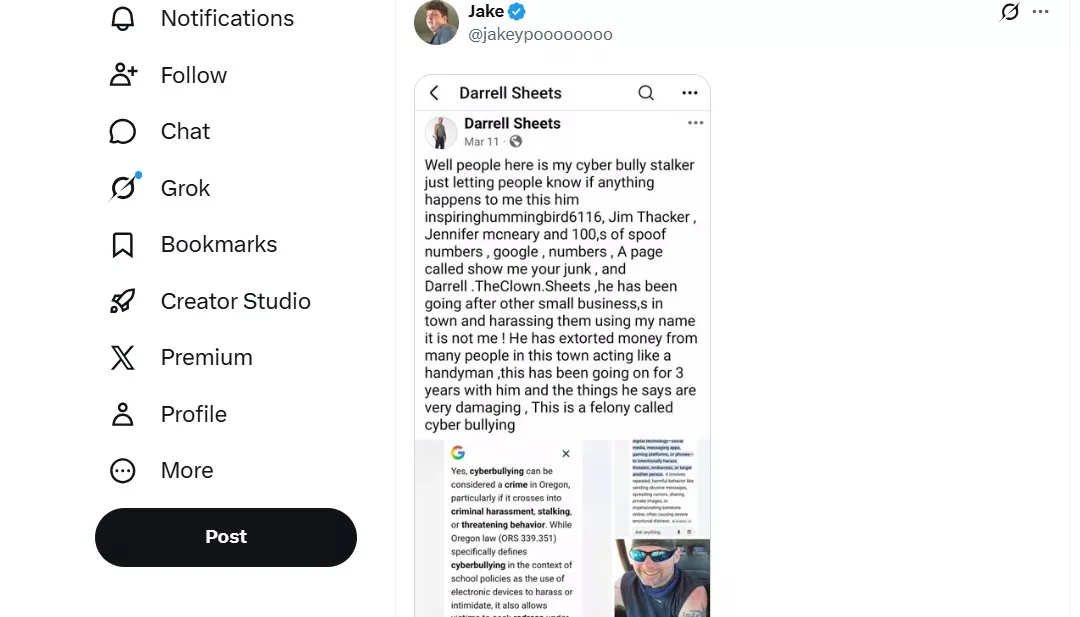Open Jake's profile avatar picture
The height and width of the screenshot is (617, 1080).
pos(436,22)
